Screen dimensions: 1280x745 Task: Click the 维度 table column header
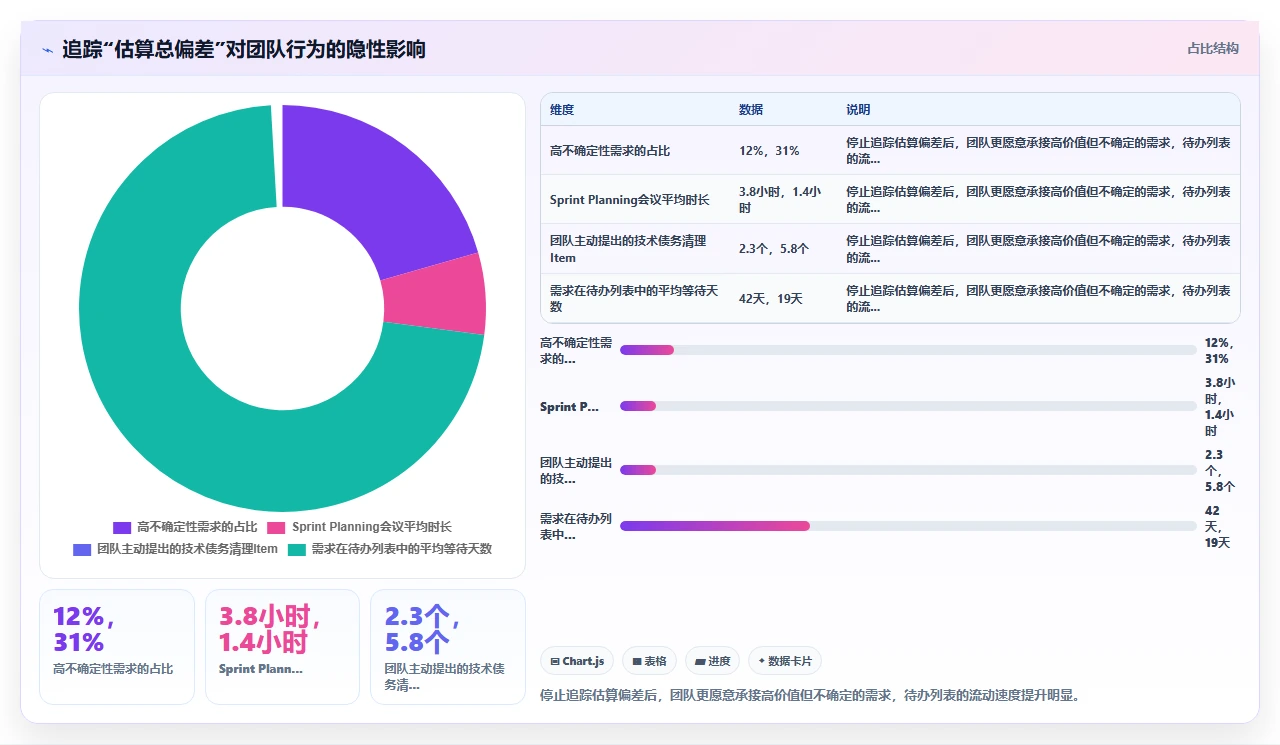(x=562, y=110)
